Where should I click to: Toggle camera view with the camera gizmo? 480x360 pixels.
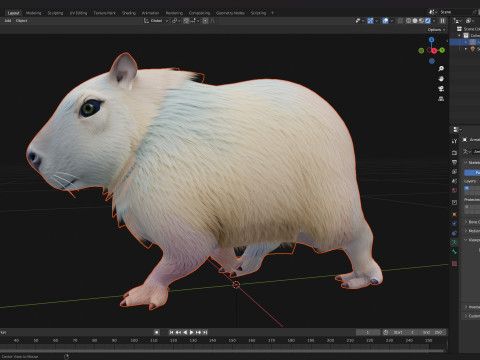[x=441, y=89]
